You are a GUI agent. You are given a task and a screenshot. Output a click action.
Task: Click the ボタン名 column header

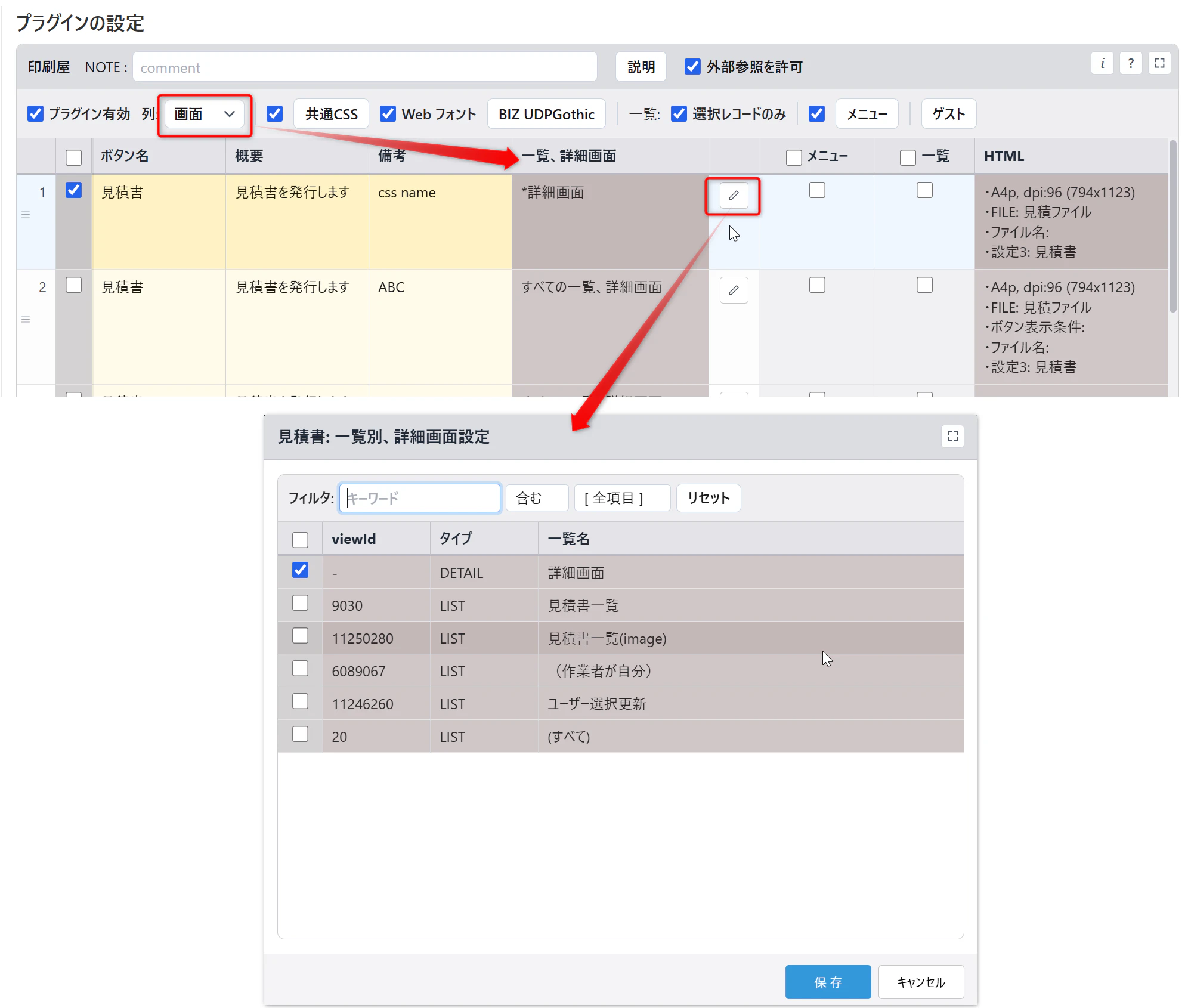(158, 156)
